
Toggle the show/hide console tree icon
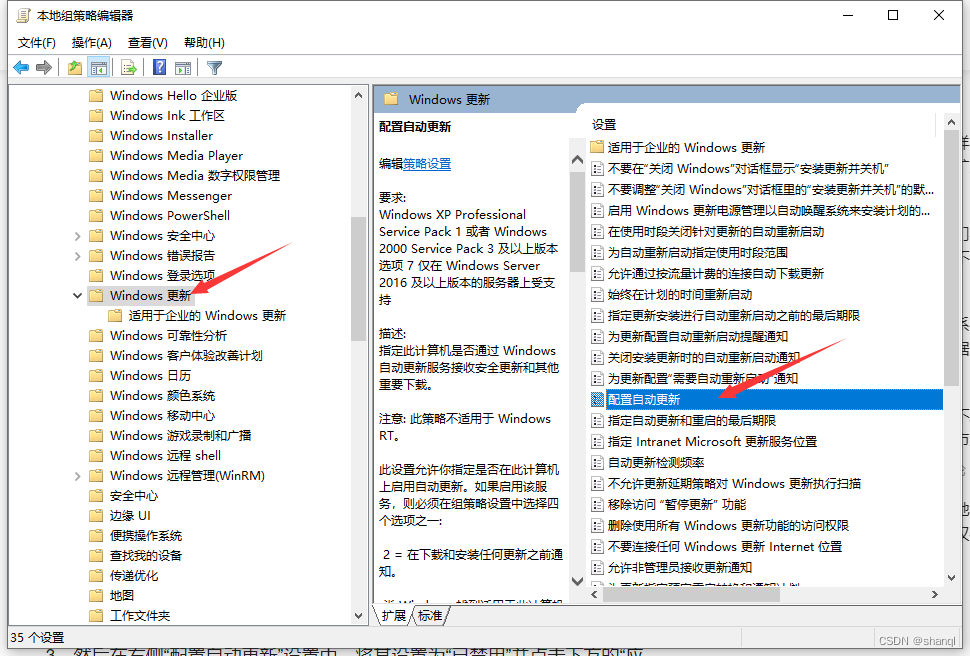point(99,67)
